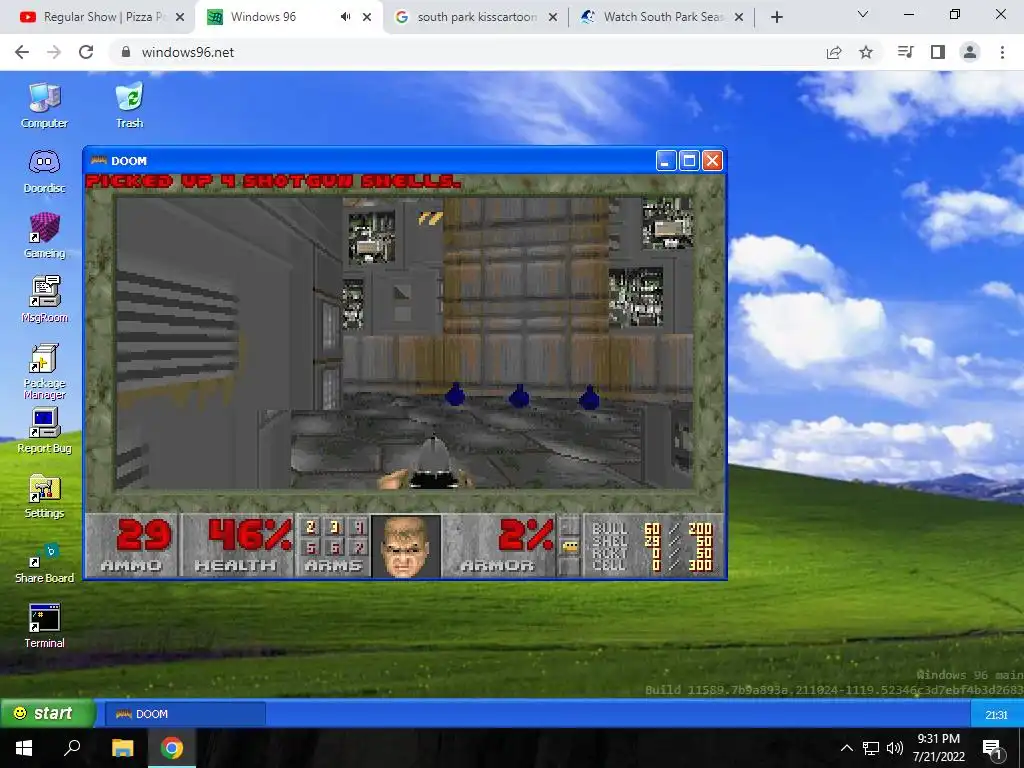Go forward in browser history
Image resolution: width=1024 pixels, height=768 pixels.
(x=54, y=52)
